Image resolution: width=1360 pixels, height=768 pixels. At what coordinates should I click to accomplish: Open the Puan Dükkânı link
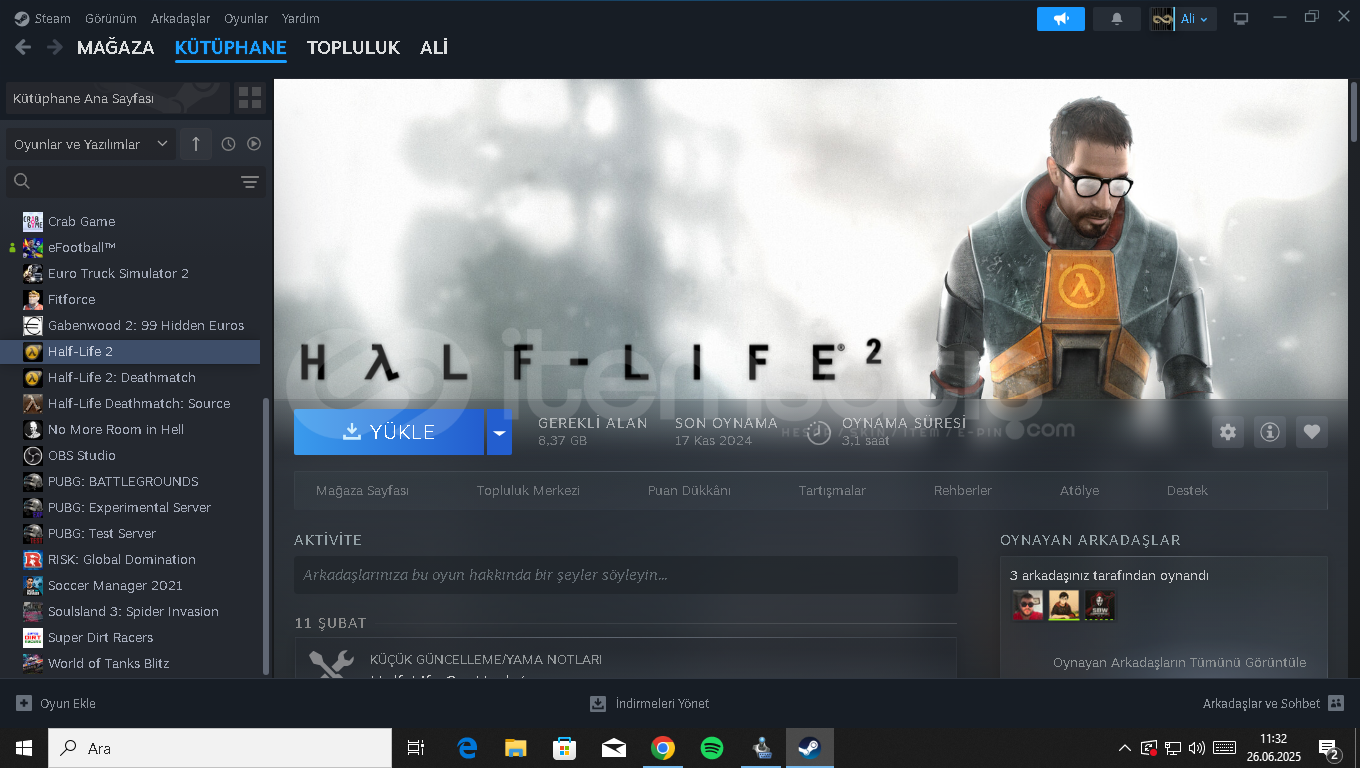[689, 491]
